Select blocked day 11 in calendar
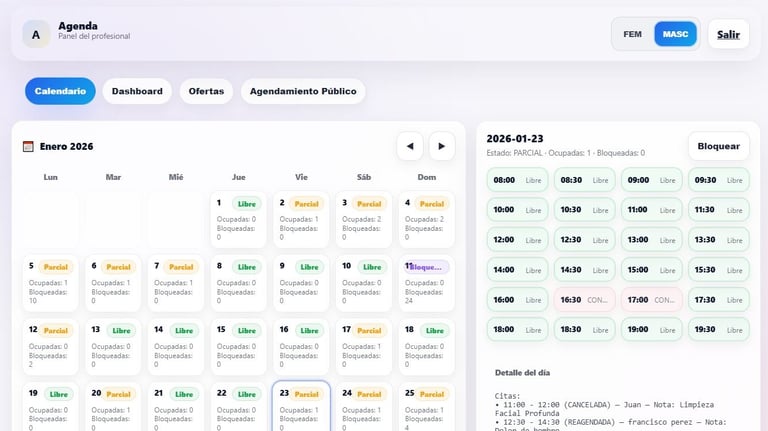The height and width of the screenshot is (431, 768). 427,283
